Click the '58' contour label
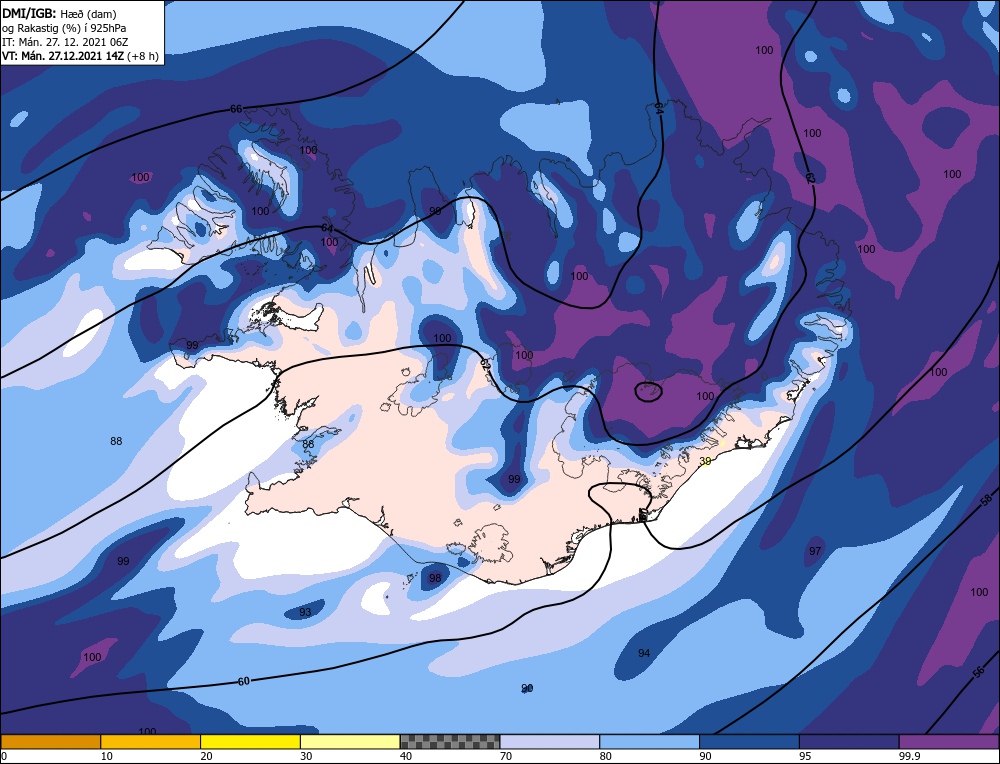Image resolution: width=1000 pixels, height=764 pixels. click(986, 500)
